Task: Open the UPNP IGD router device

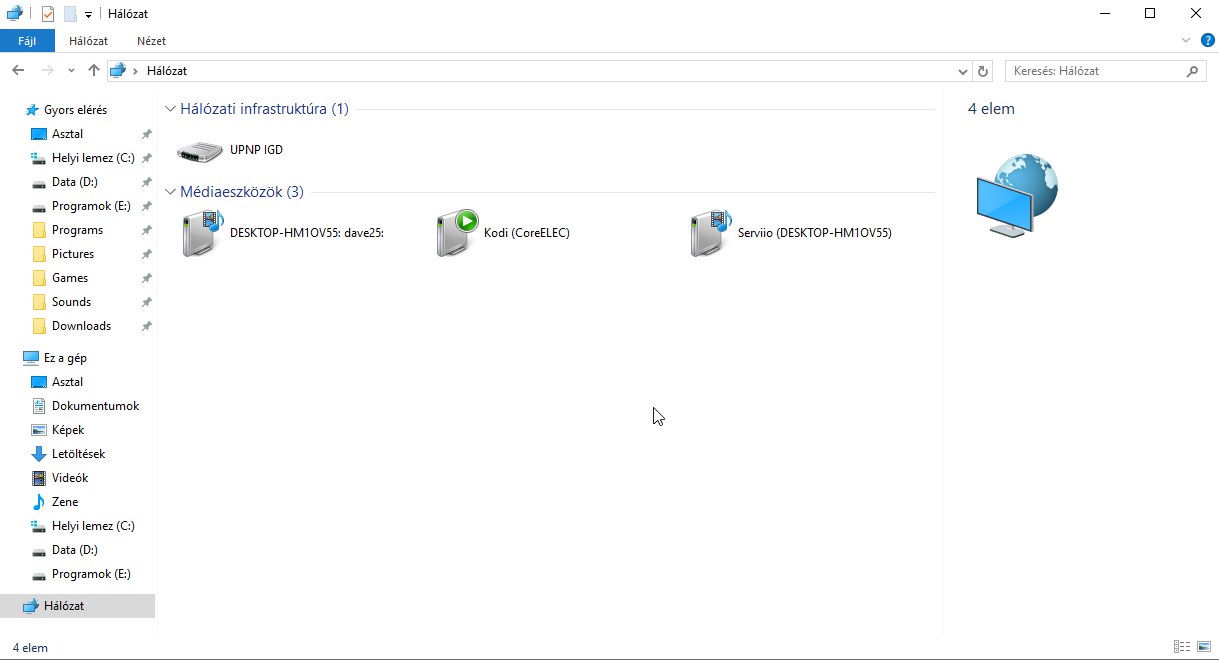Action: click(230, 150)
